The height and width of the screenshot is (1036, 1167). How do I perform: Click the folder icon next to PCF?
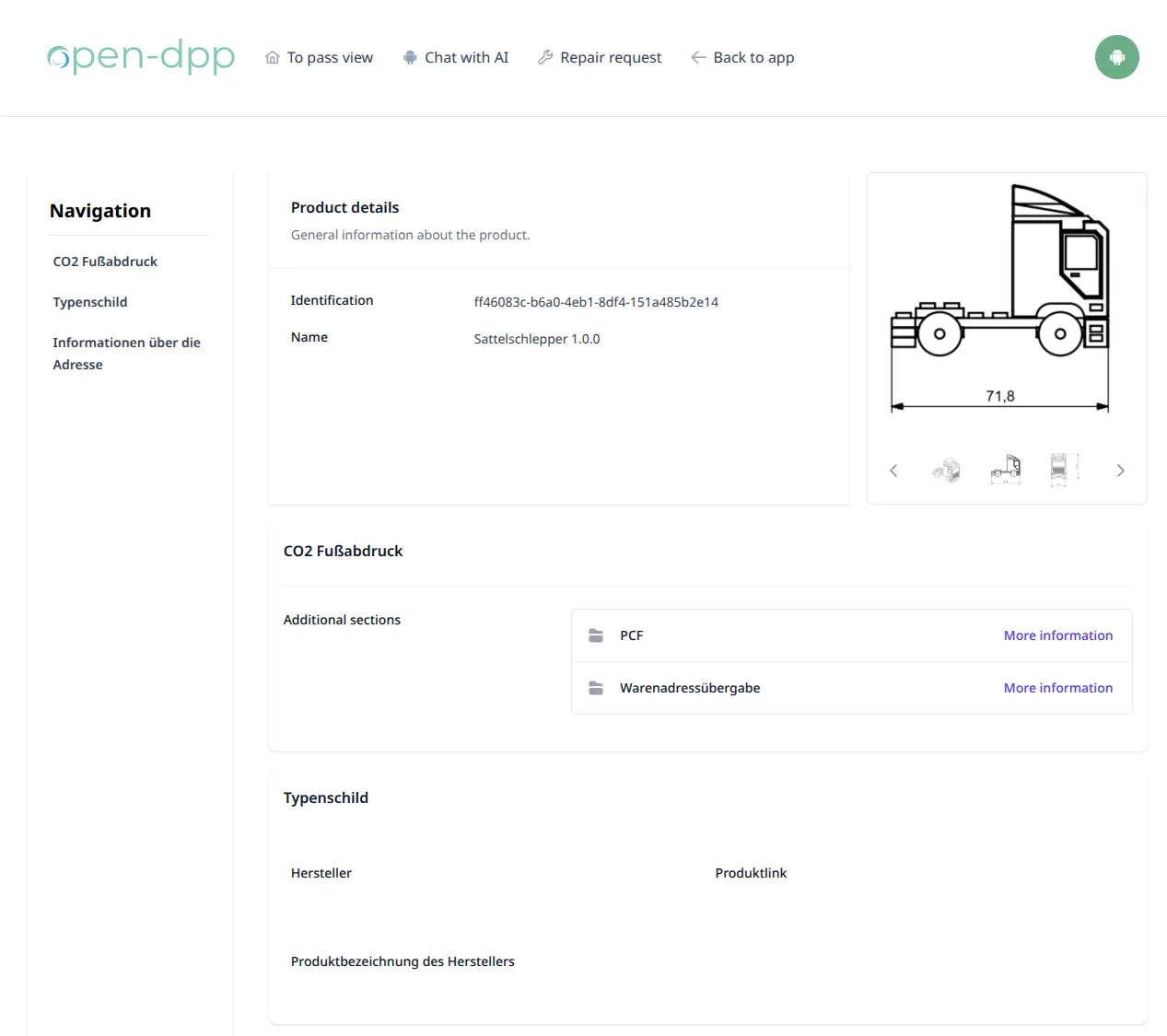pyautogui.click(x=596, y=635)
